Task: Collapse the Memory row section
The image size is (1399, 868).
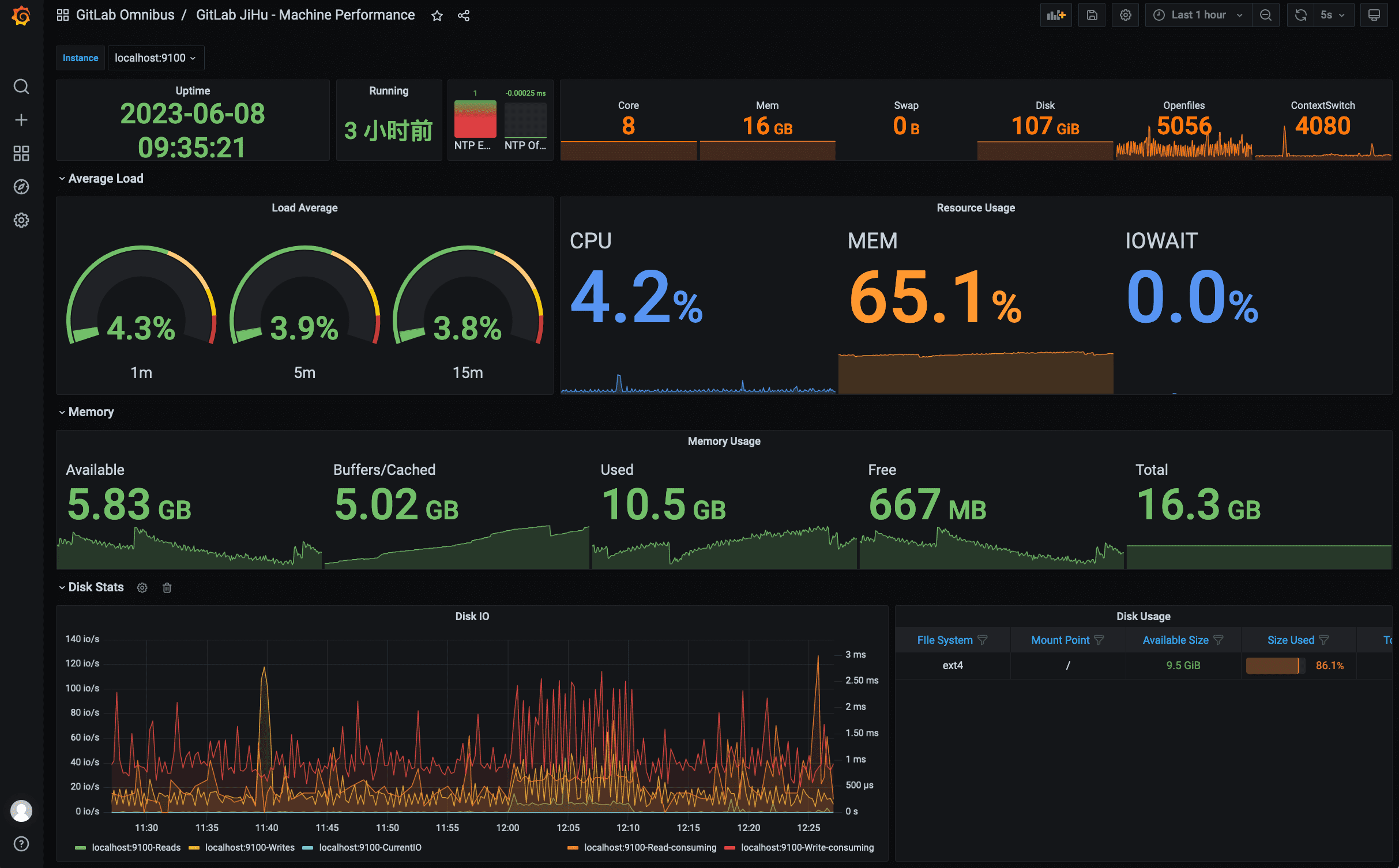Action: 91,412
